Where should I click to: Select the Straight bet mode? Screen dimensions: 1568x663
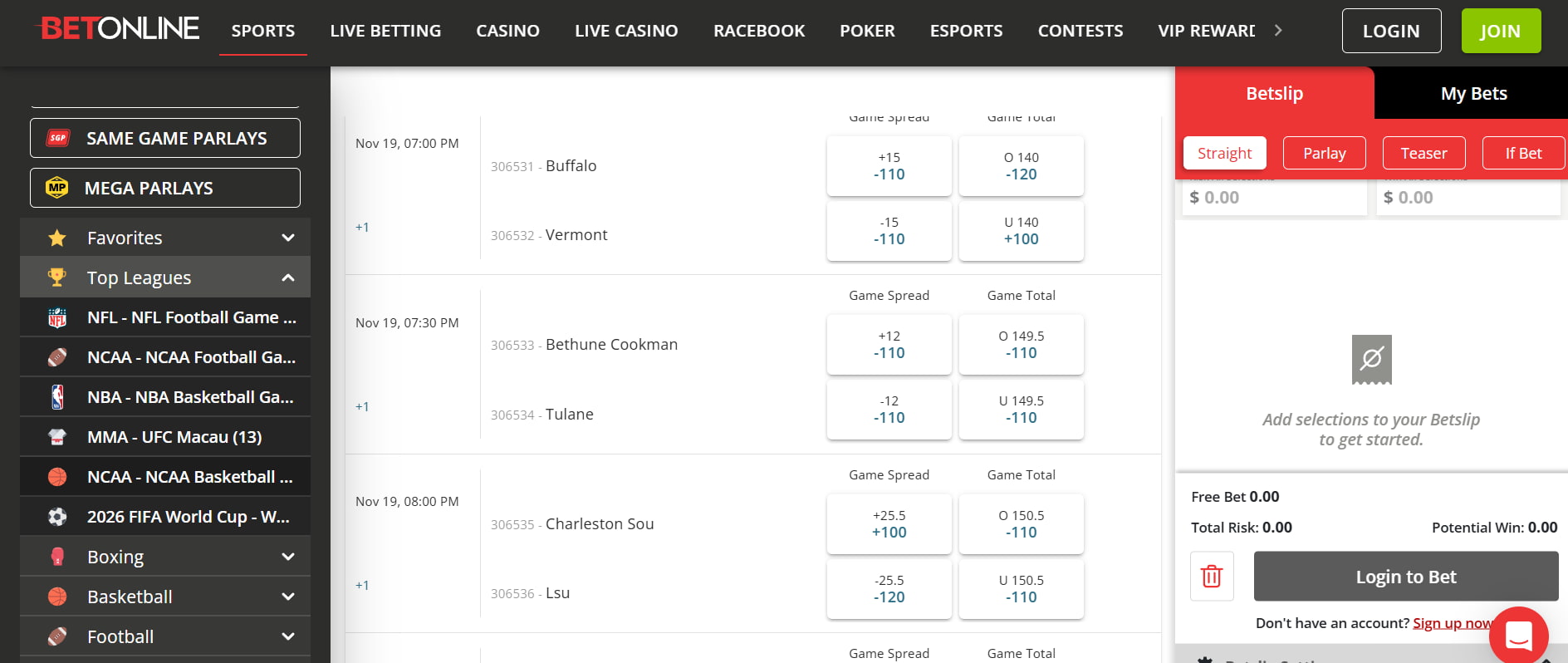[1223, 153]
